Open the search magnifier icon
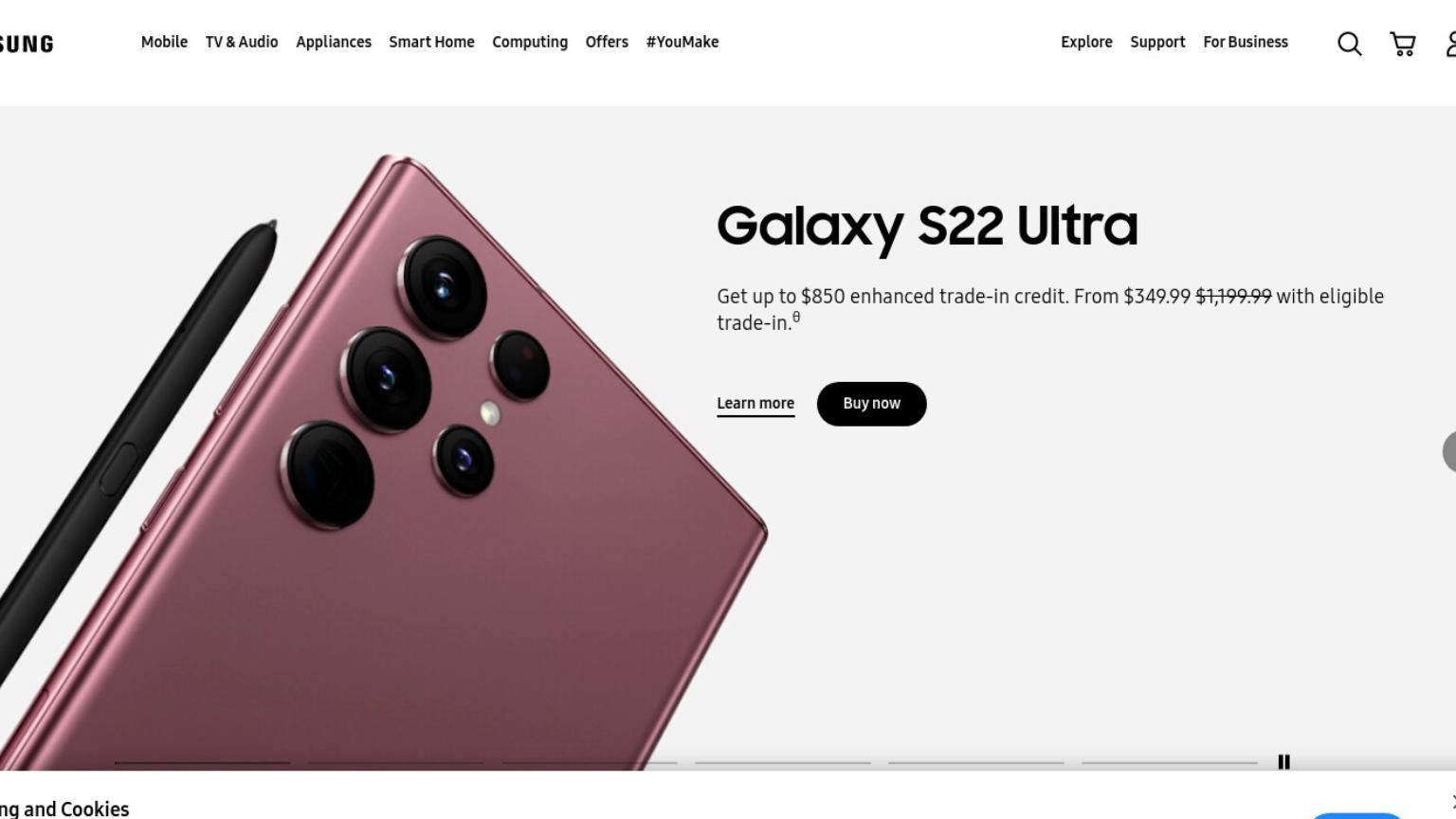This screenshot has width=1456, height=819. [x=1350, y=44]
